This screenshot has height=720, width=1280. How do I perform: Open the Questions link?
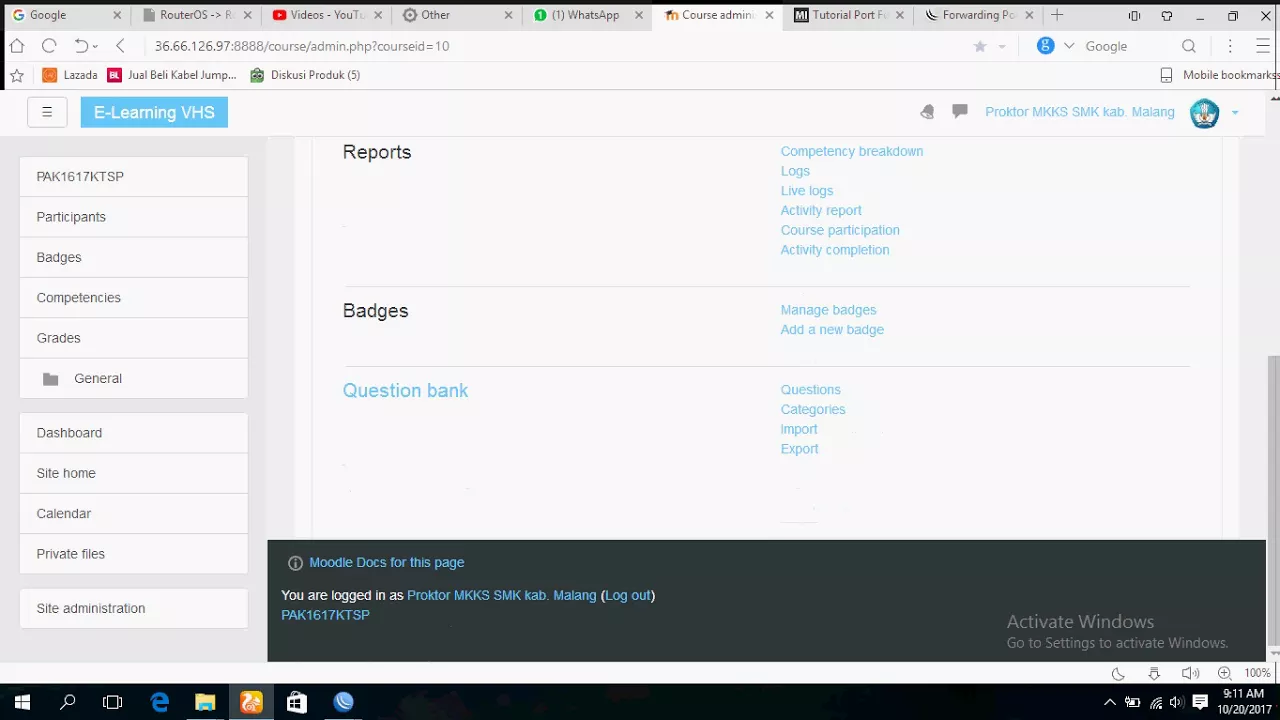click(811, 390)
